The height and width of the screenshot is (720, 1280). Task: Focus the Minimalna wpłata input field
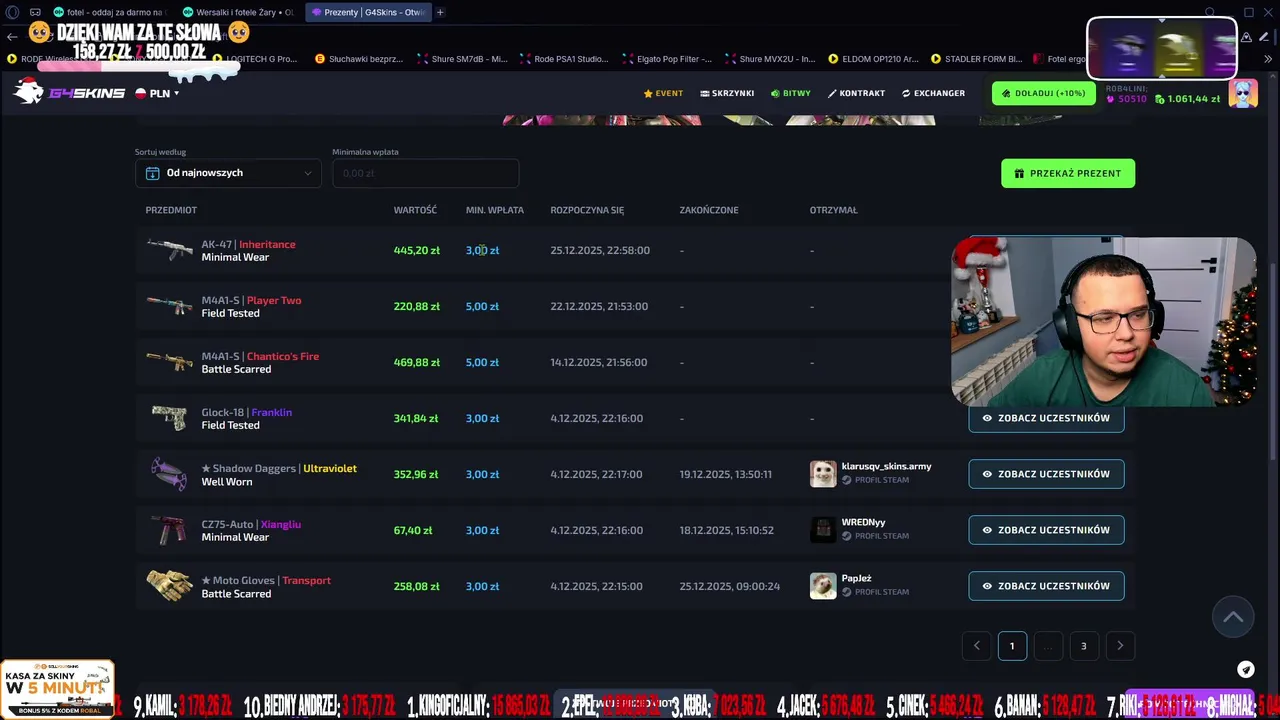point(425,173)
